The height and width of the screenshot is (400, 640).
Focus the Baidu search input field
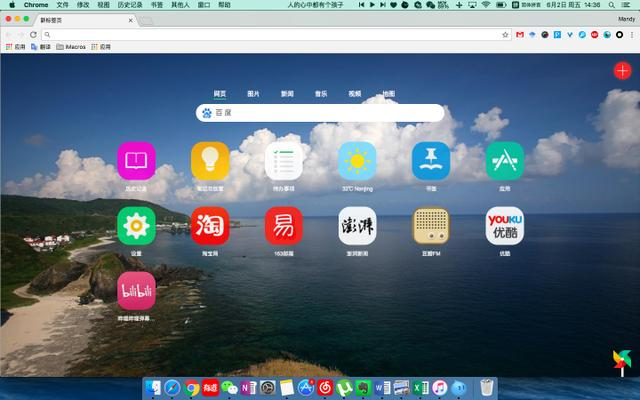[320, 113]
